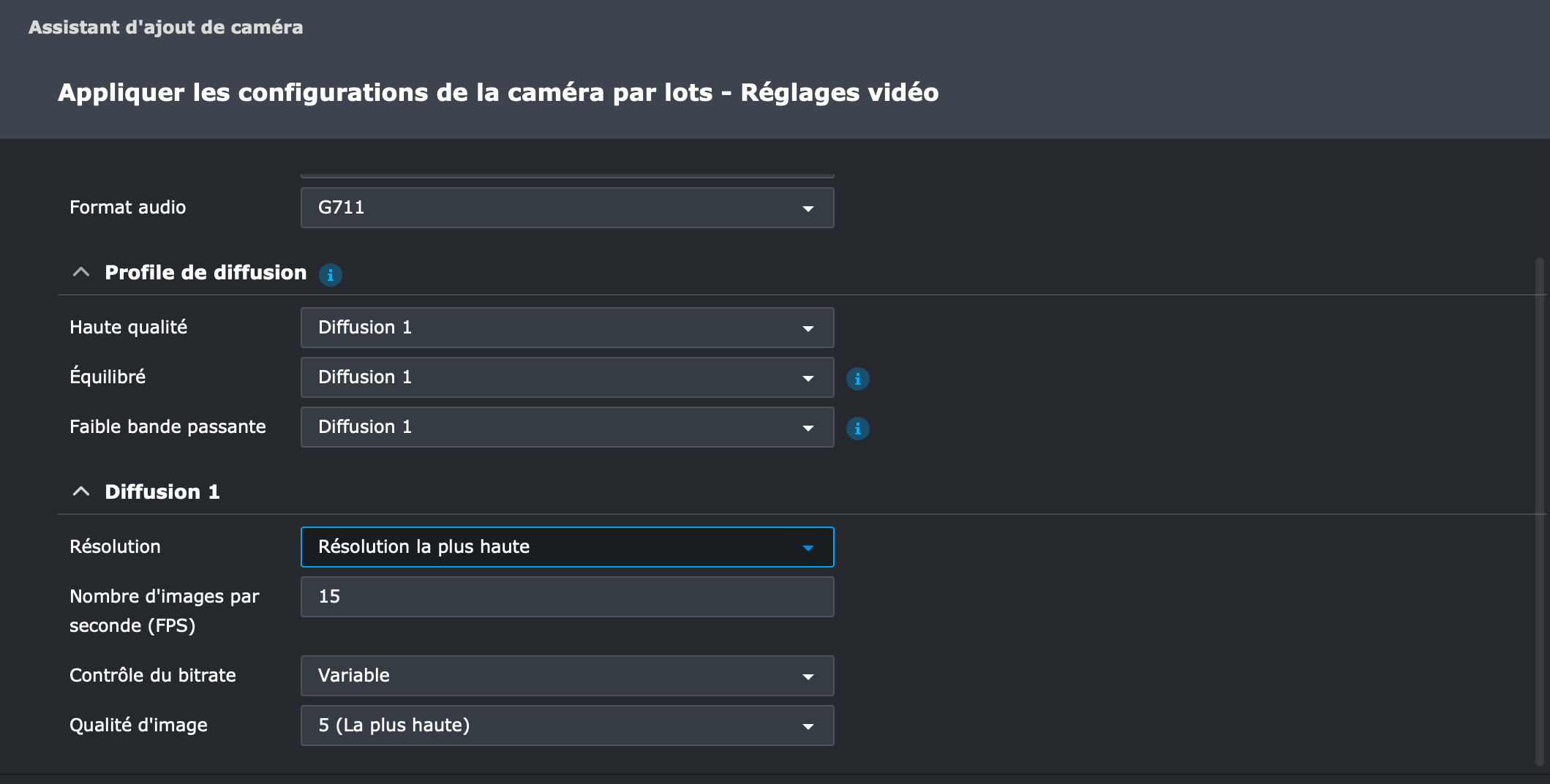Screen dimensions: 1550x784
Task: Open the Faible bande passante dropdown
Action: [x=567, y=427]
